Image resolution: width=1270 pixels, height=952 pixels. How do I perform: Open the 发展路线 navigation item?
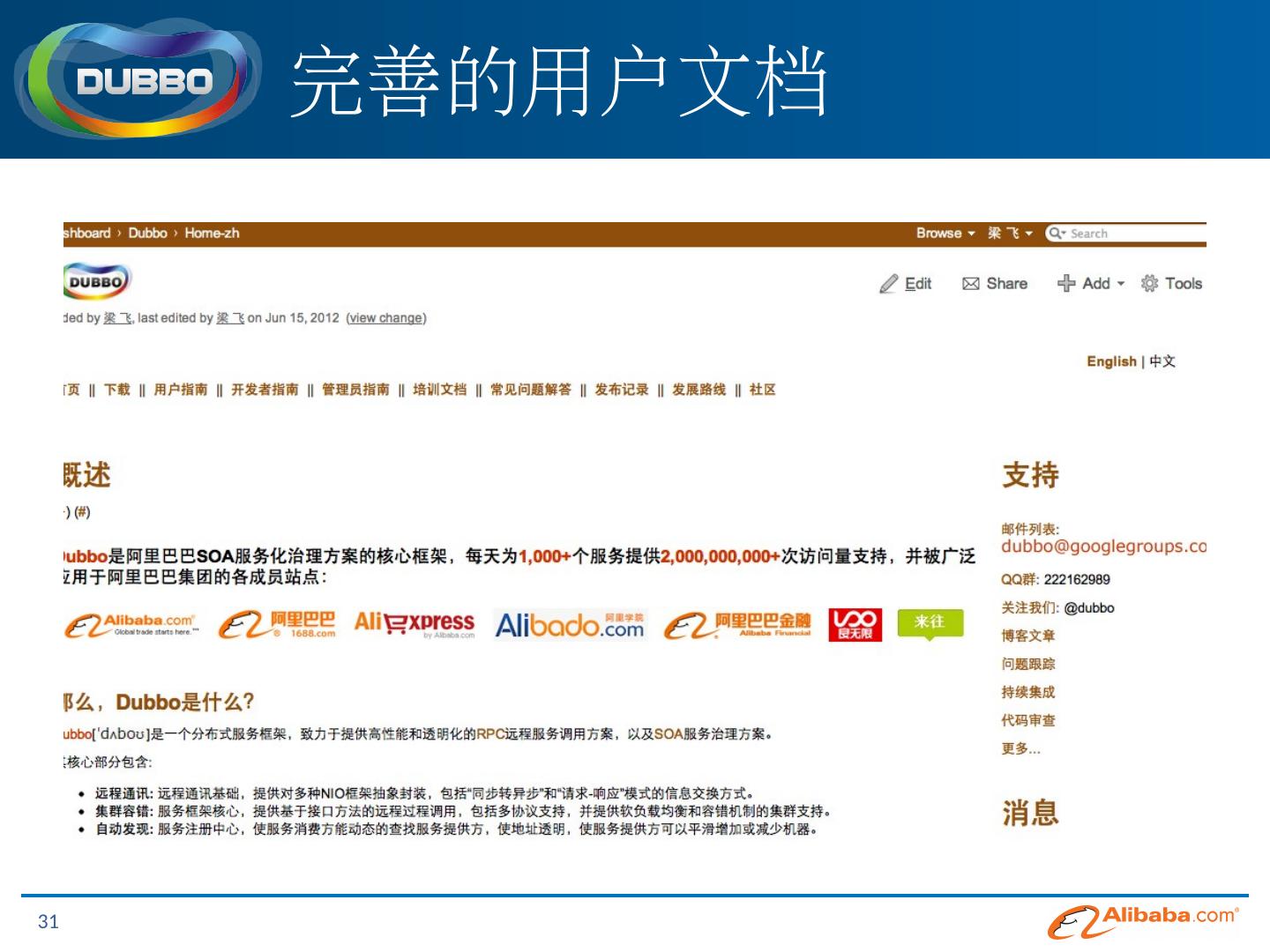point(699,390)
